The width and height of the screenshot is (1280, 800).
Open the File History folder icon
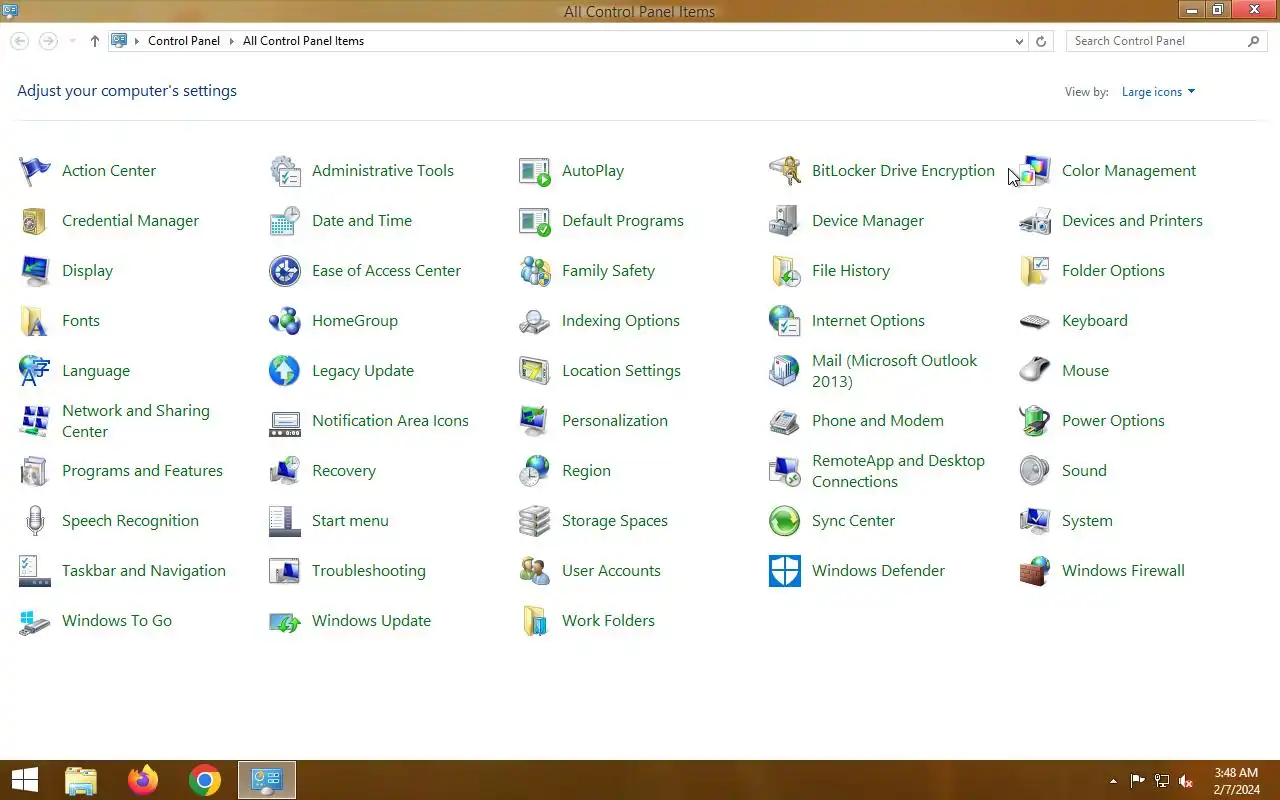[785, 271]
